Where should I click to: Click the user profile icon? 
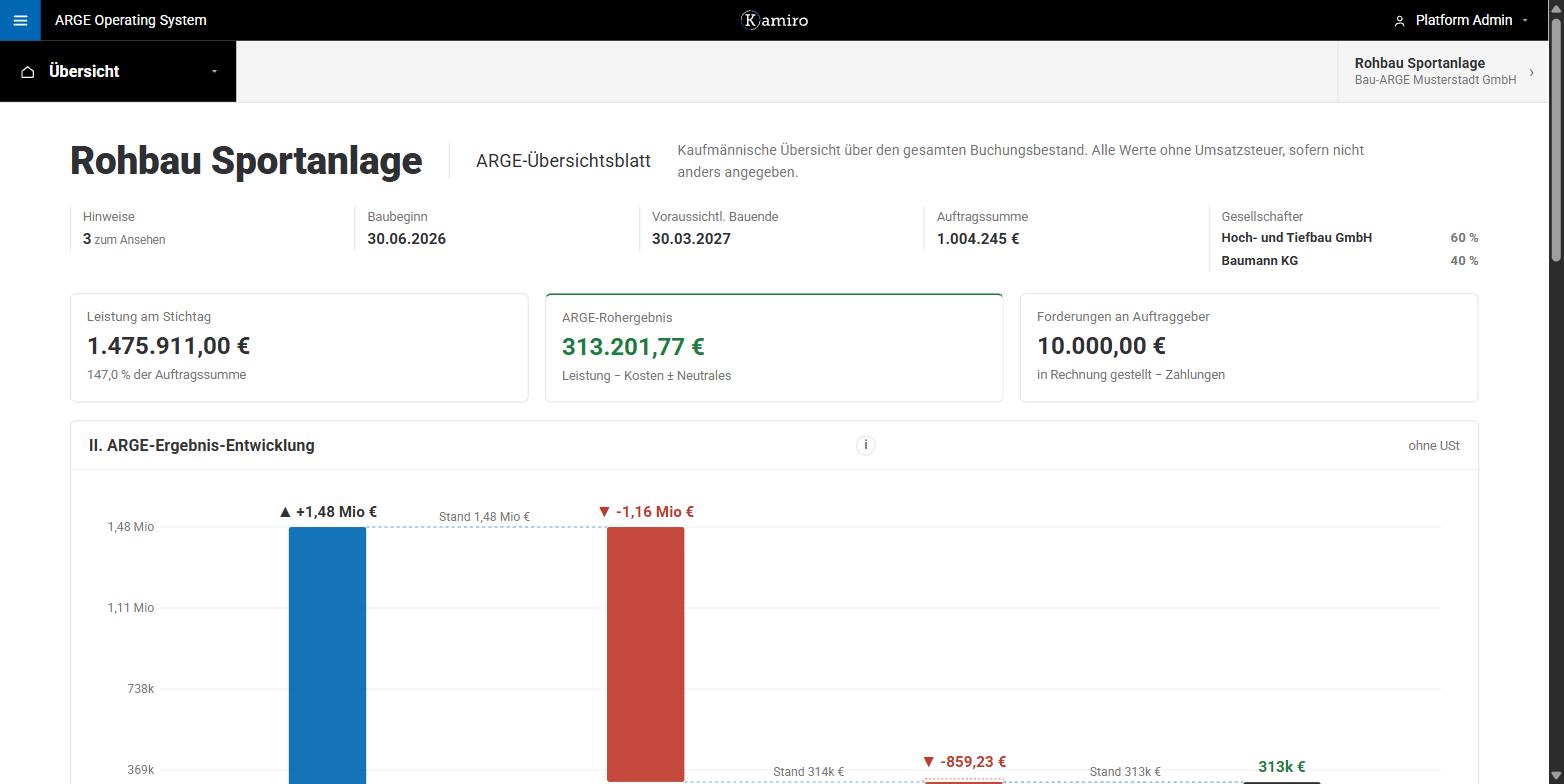point(1399,21)
